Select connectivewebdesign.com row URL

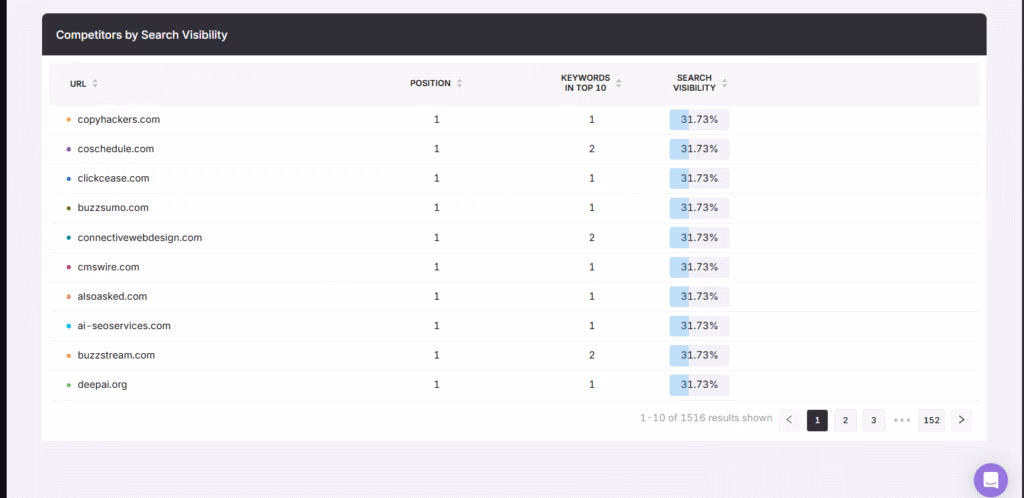coord(139,238)
